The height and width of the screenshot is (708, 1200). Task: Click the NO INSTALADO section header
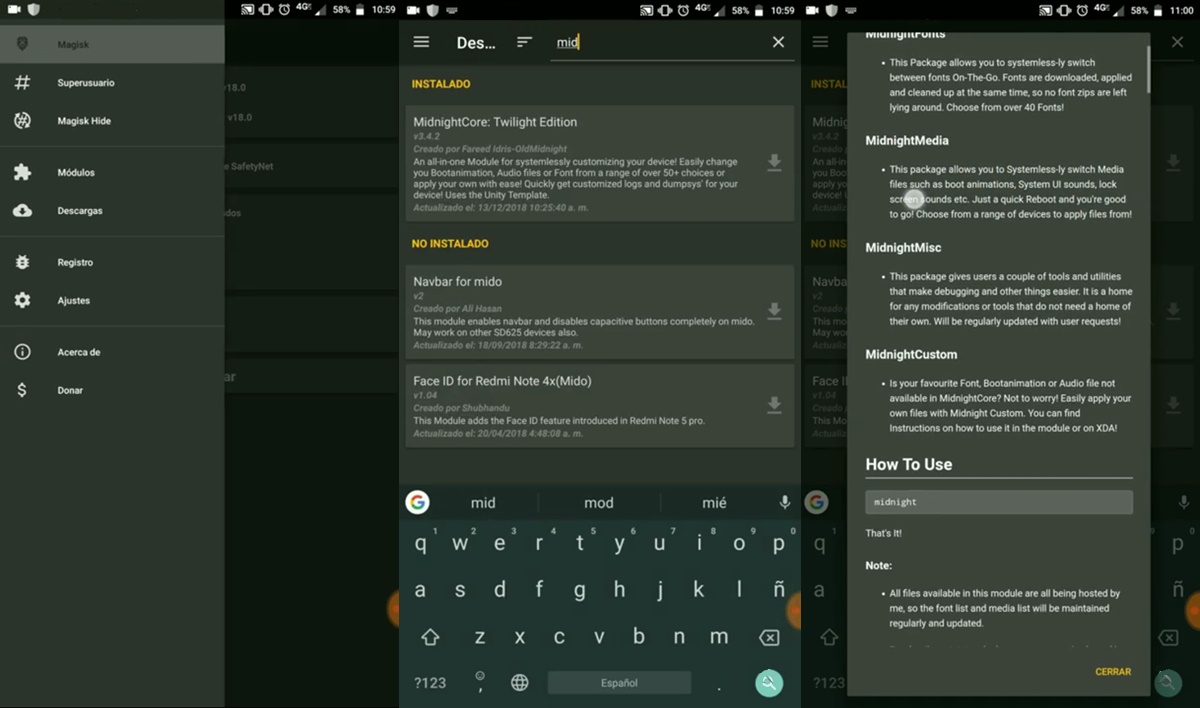(450, 244)
